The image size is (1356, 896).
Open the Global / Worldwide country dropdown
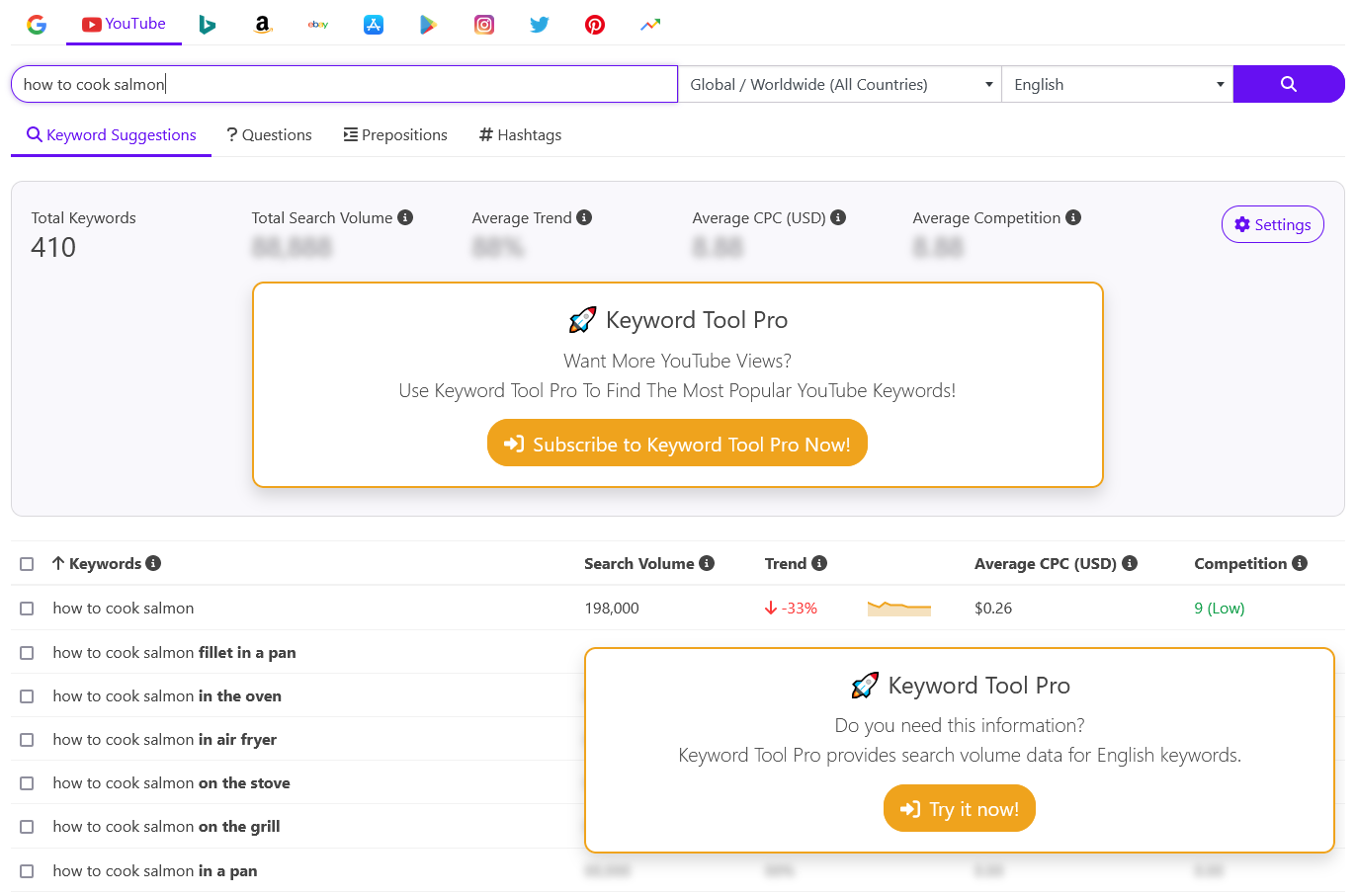(x=840, y=84)
